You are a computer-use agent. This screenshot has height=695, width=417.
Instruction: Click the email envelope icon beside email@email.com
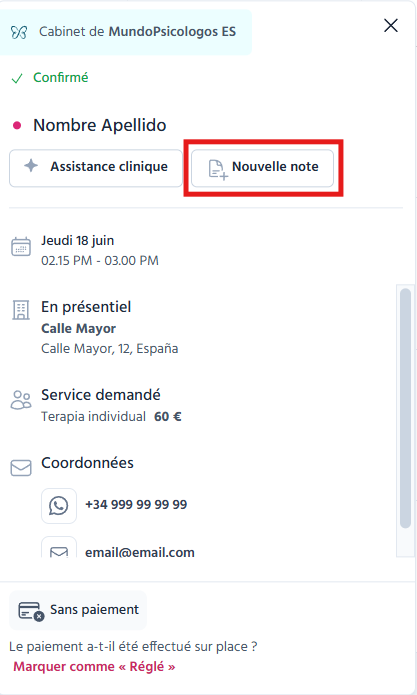point(59,550)
